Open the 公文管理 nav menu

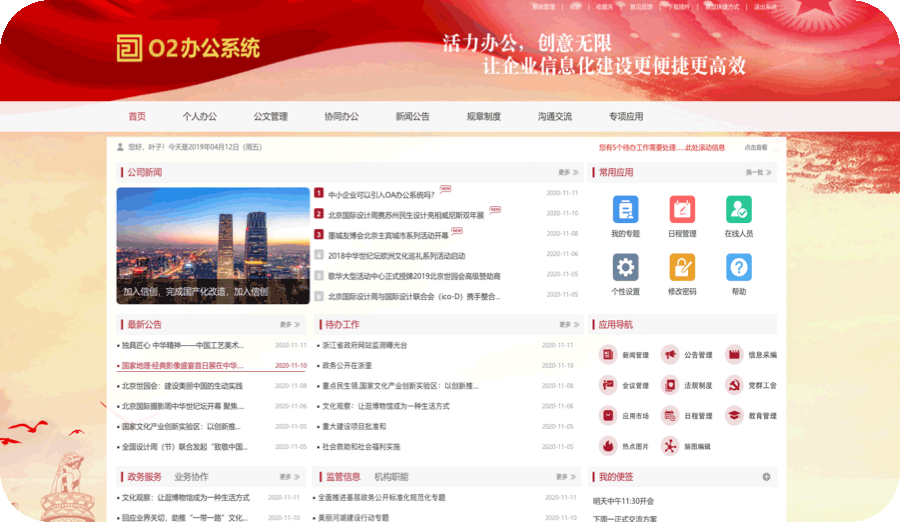tap(270, 117)
